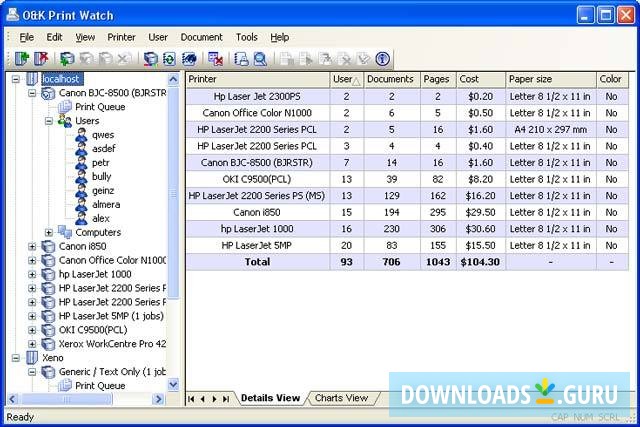
Task: Click the green refresh arrows toolbar icon
Action: coord(169,59)
